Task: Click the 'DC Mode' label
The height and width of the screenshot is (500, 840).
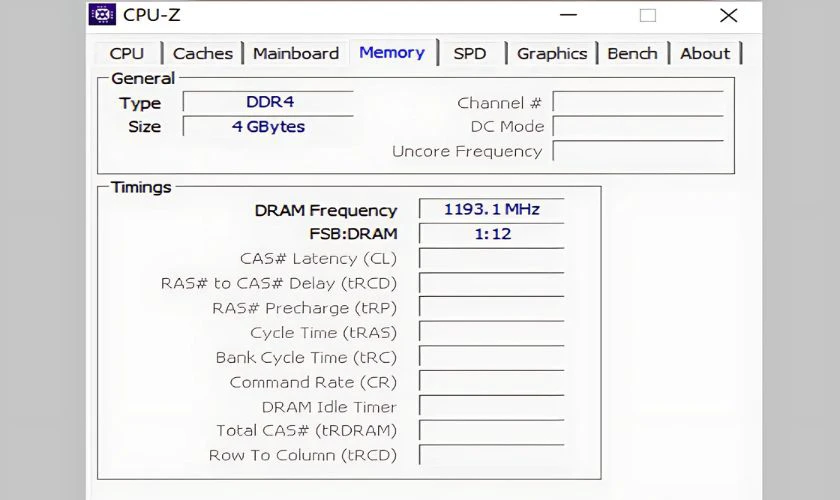Action: [507, 126]
